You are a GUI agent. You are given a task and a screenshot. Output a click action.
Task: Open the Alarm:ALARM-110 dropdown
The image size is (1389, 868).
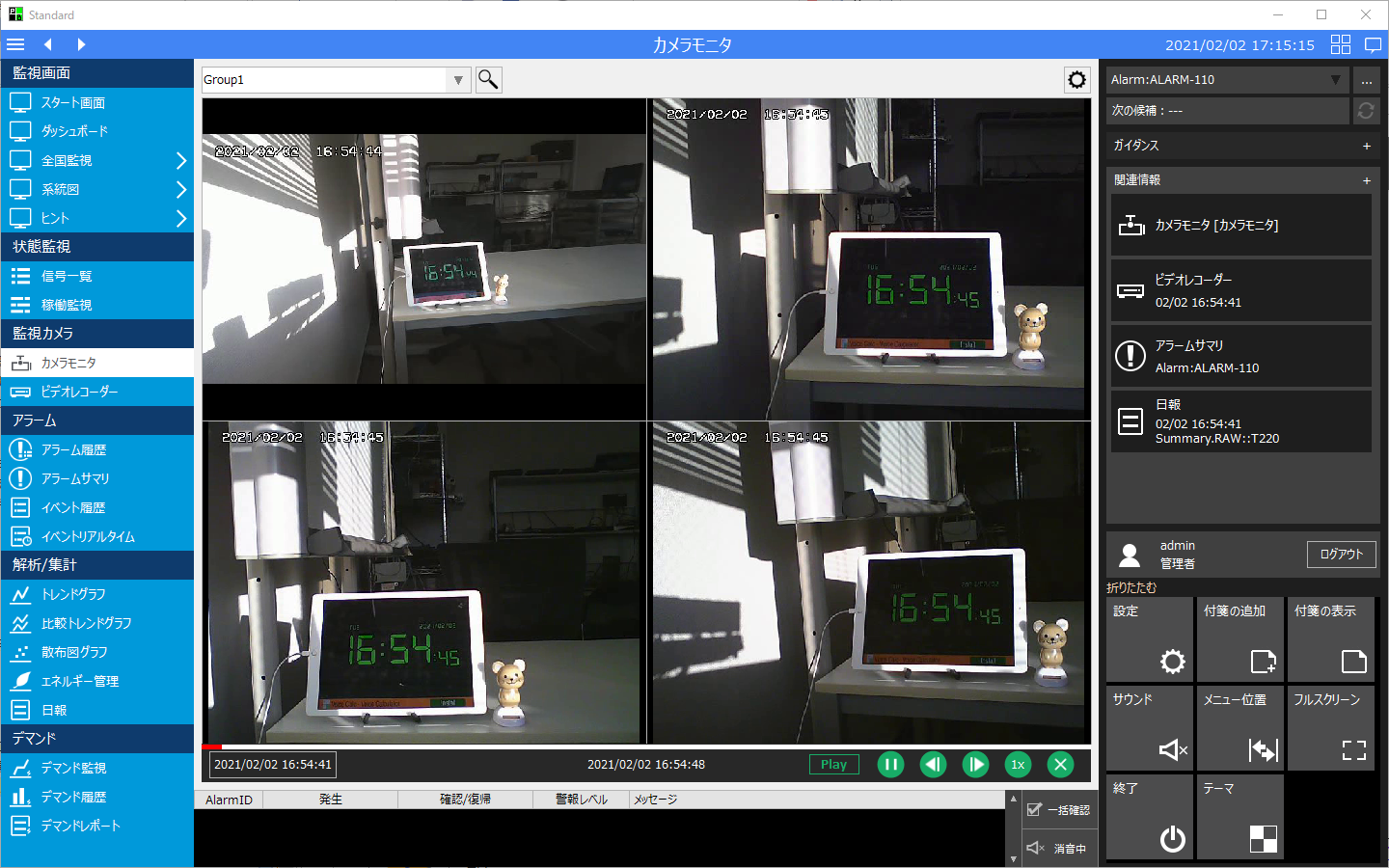[x=1335, y=80]
